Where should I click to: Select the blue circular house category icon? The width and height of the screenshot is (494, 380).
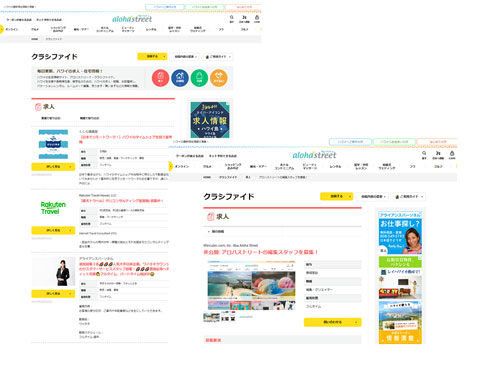click(x=180, y=78)
